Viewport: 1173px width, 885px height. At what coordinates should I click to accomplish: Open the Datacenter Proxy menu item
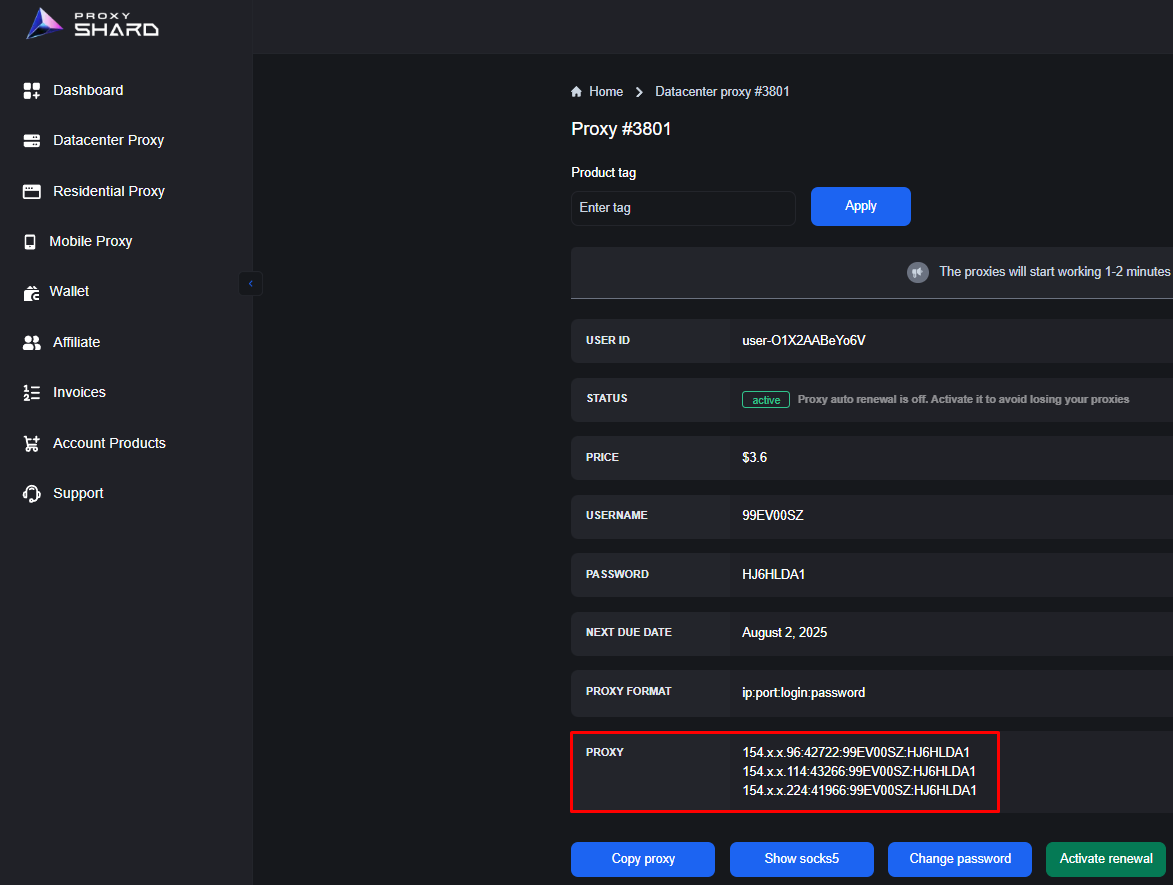[108, 141]
